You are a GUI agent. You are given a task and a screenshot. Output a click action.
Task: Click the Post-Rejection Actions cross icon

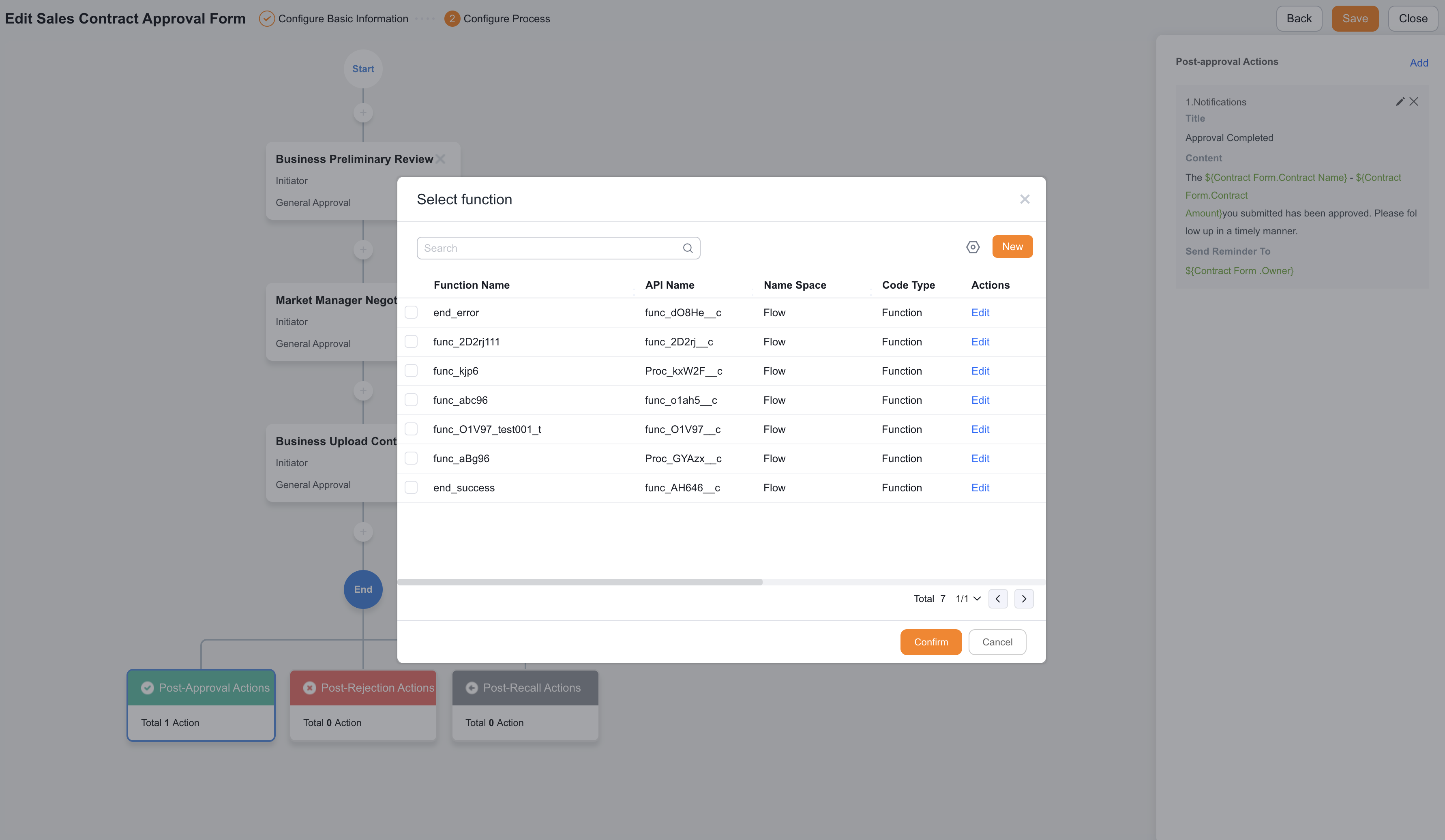coord(310,688)
